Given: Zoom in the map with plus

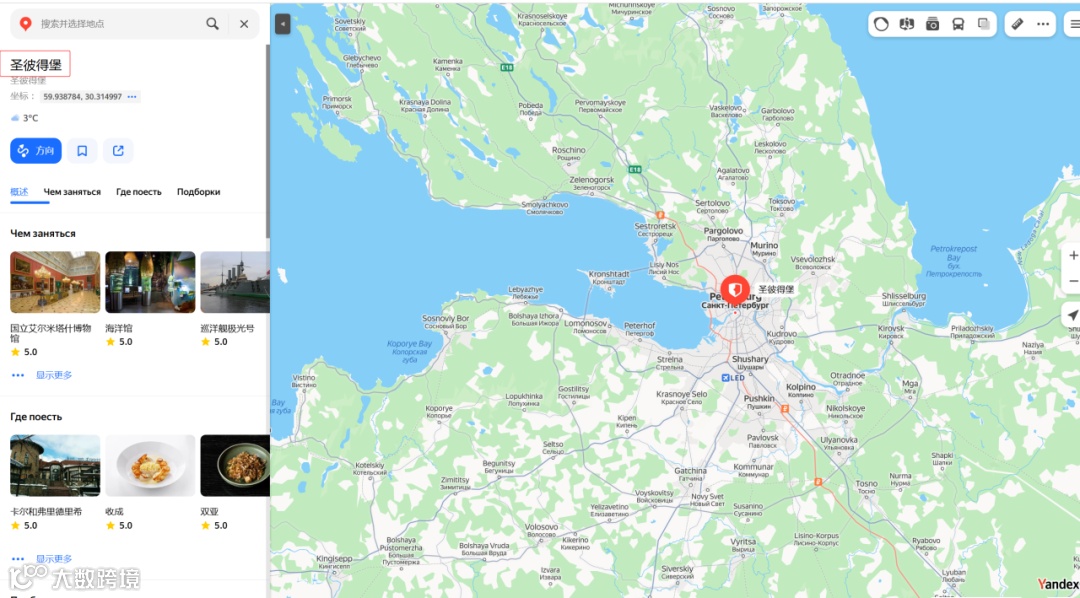Looking at the screenshot, I should coord(1072,256).
